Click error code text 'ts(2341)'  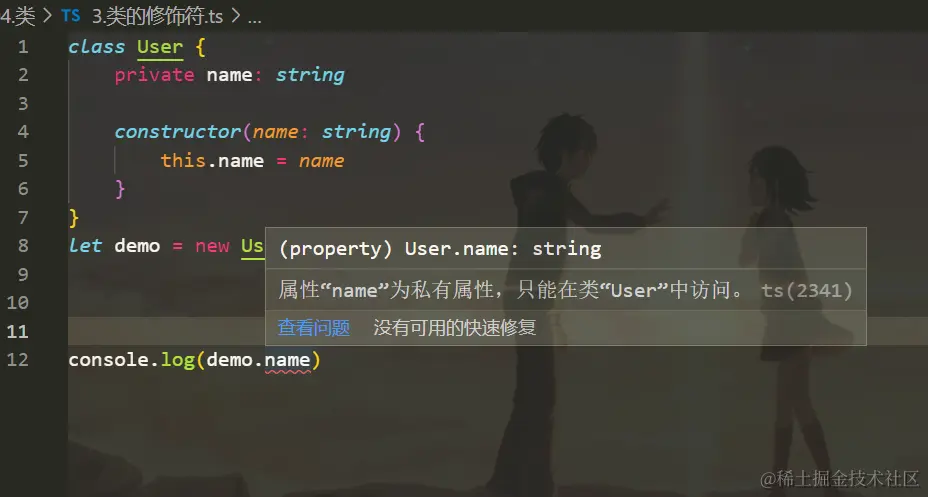click(807, 291)
